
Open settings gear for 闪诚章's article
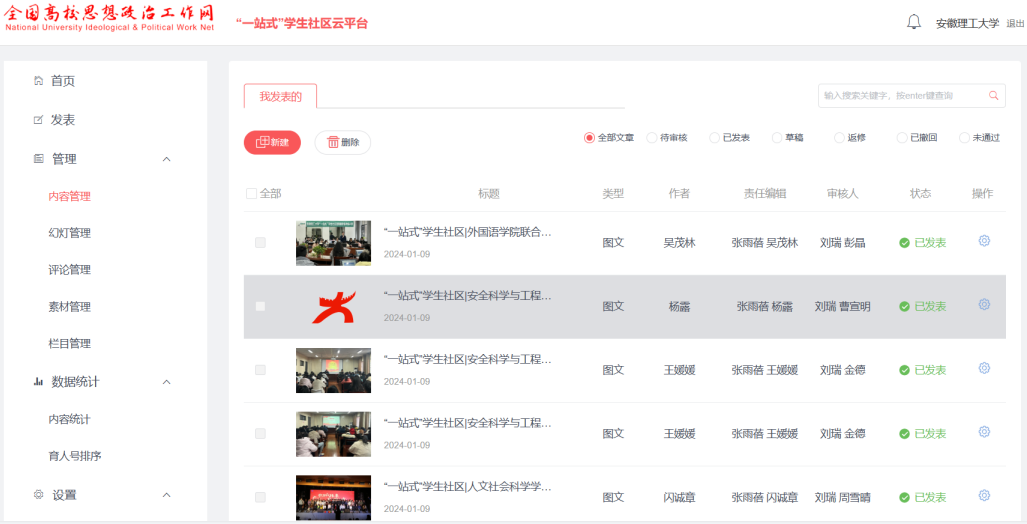click(984, 496)
